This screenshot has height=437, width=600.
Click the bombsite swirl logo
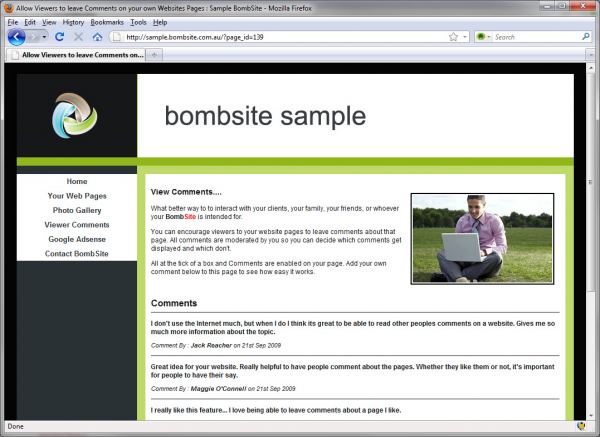point(75,116)
